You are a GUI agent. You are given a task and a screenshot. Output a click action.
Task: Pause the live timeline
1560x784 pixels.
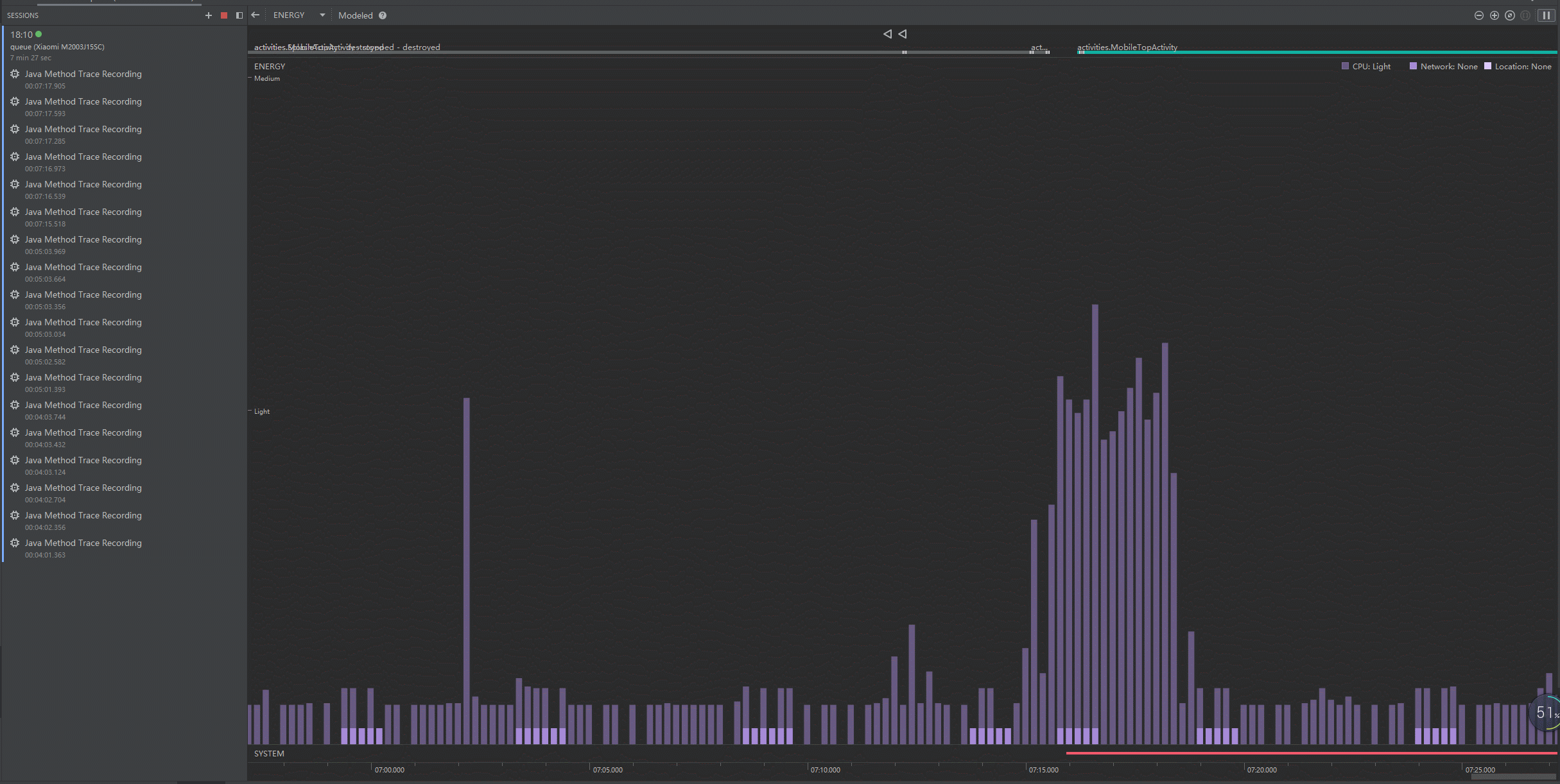tap(1547, 15)
